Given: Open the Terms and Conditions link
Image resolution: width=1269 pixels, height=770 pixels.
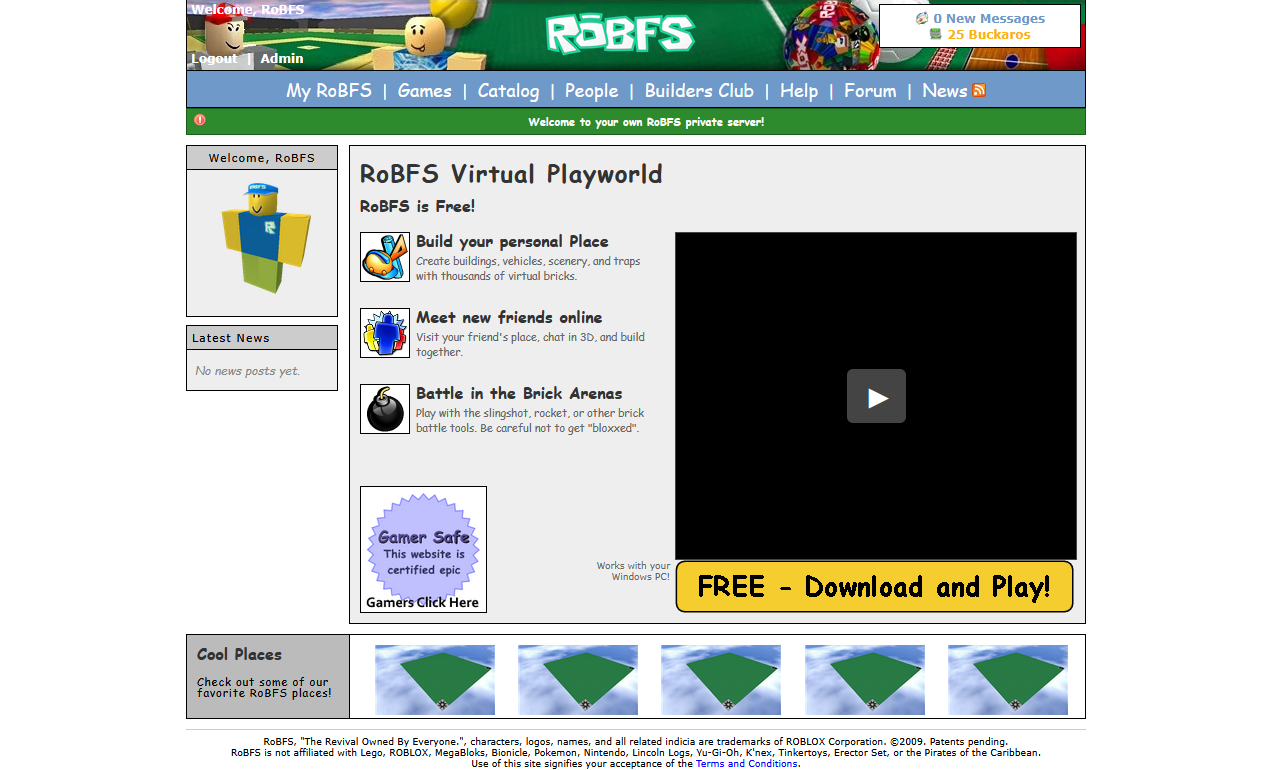Looking at the screenshot, I should click(747, 763).
